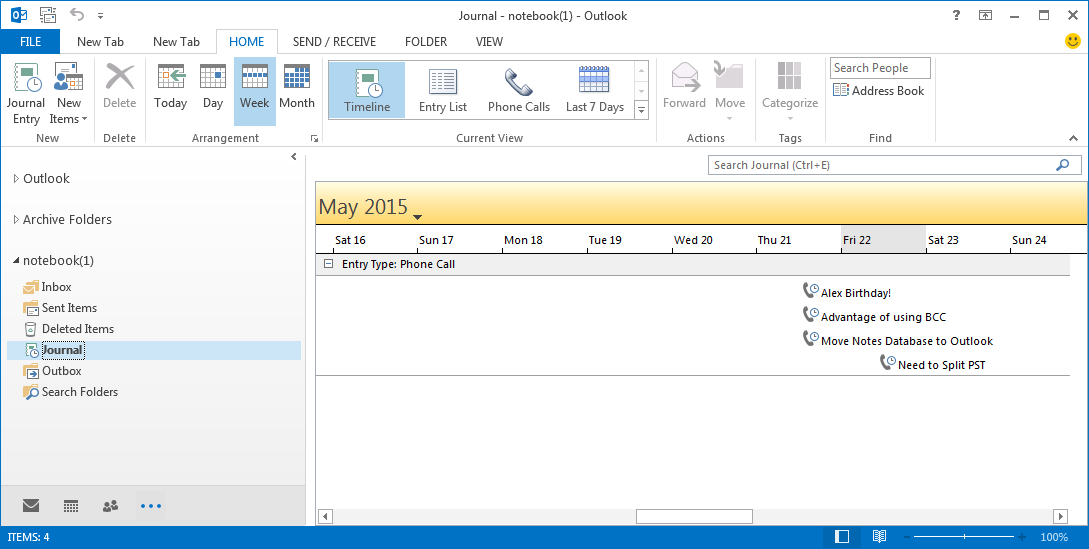Viewport: 1089px width, 549px height.
Task: Open the Inbox folder
Action: [x=56, y=287]
